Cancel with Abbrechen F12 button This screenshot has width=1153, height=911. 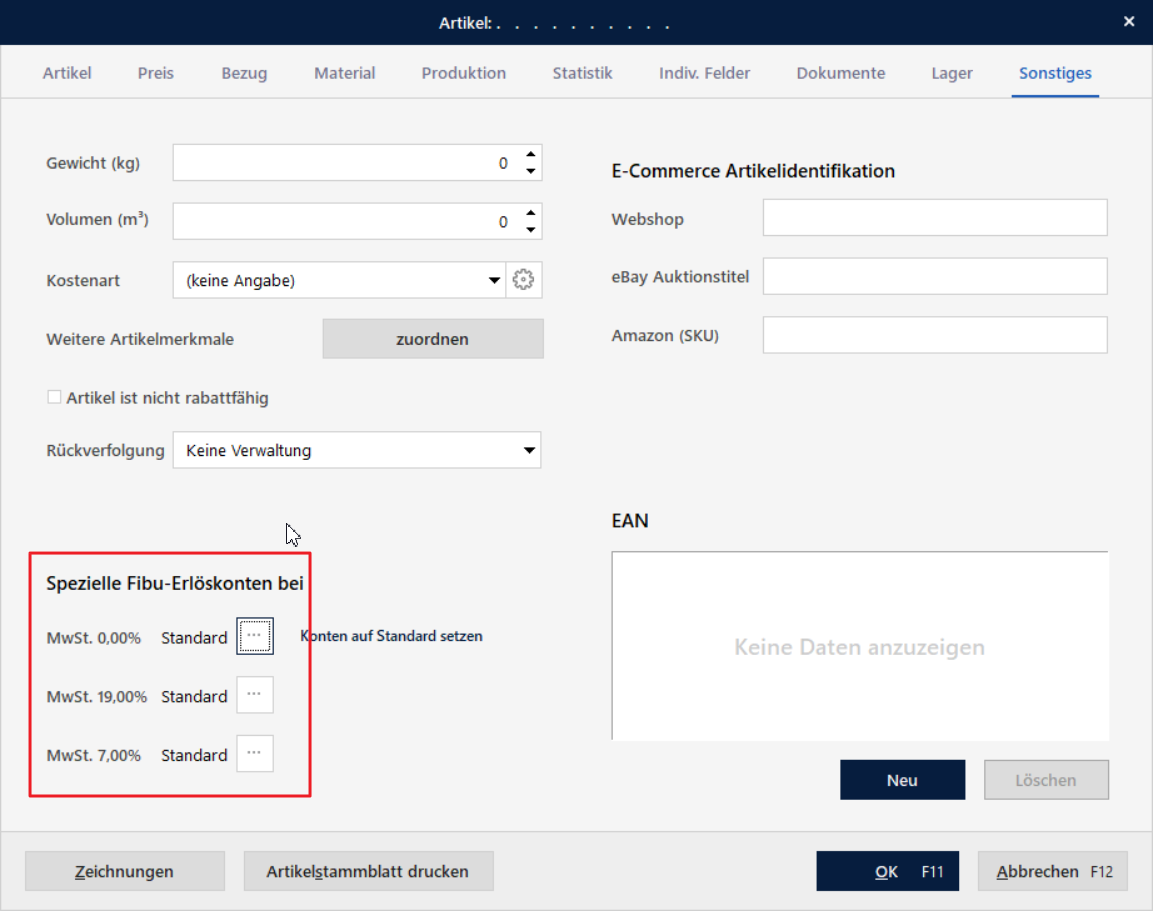(x=1052, y=871)
